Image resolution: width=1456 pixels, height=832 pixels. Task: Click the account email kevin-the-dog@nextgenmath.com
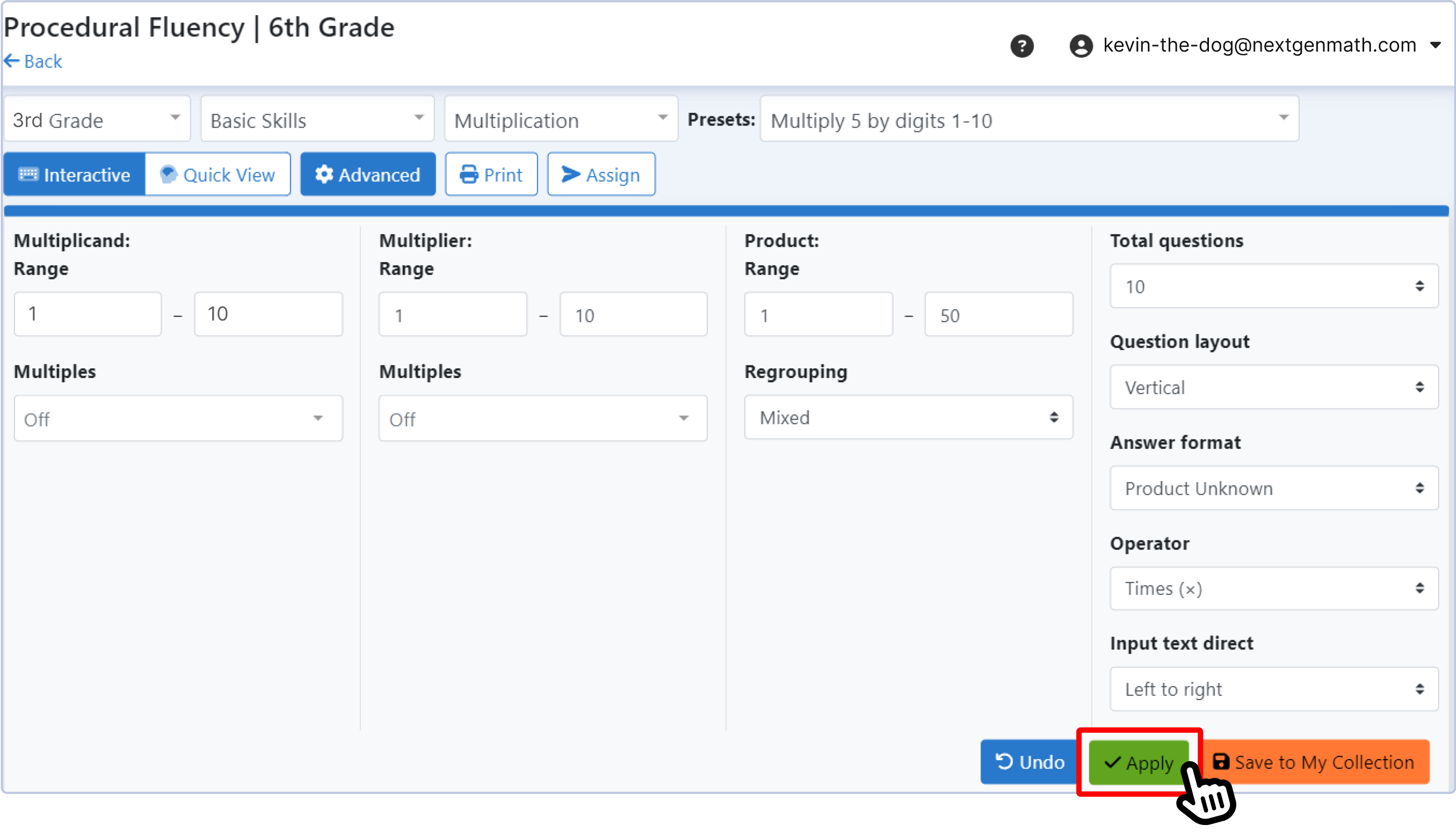click(1259, 45)
